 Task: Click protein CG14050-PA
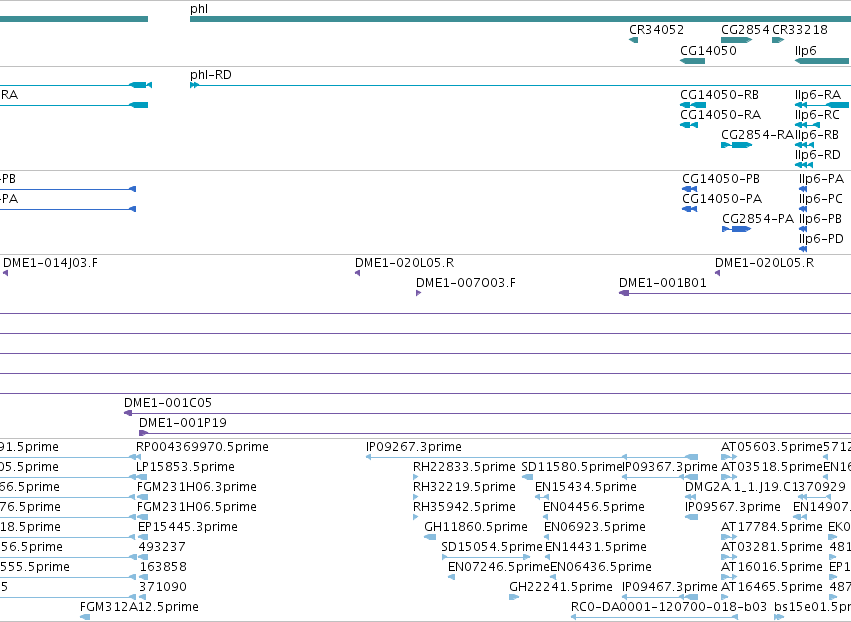coord(722,199)
